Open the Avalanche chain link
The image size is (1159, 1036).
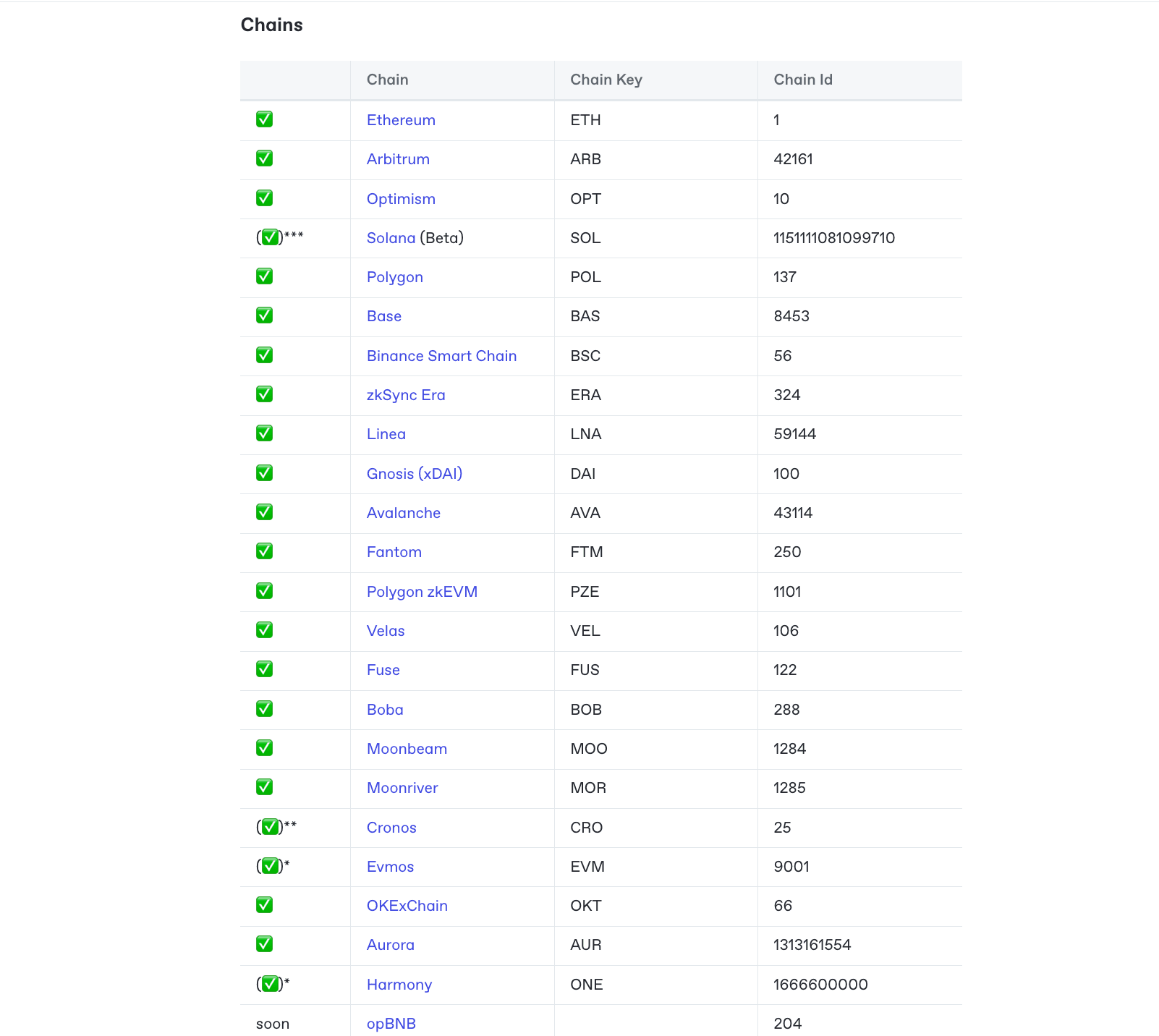[403, 513]
